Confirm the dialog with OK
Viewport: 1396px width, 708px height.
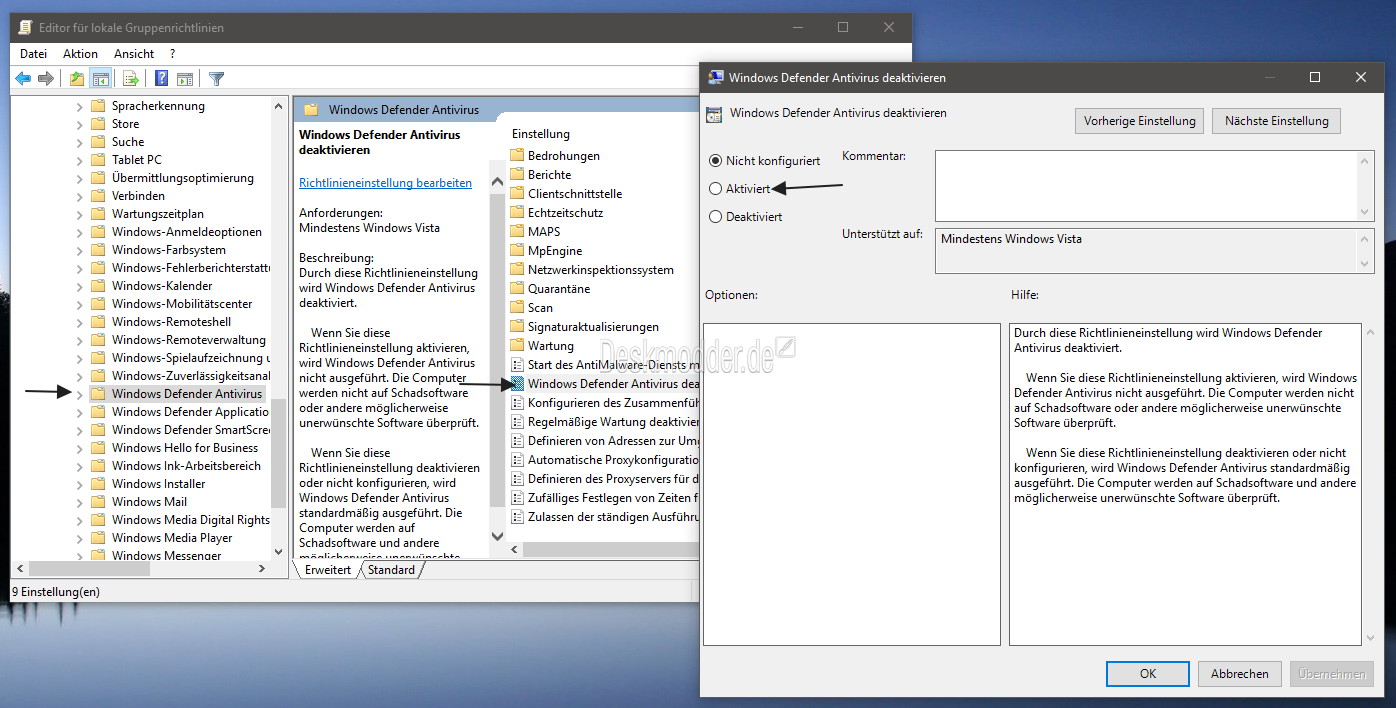(x=1148, y=674)
